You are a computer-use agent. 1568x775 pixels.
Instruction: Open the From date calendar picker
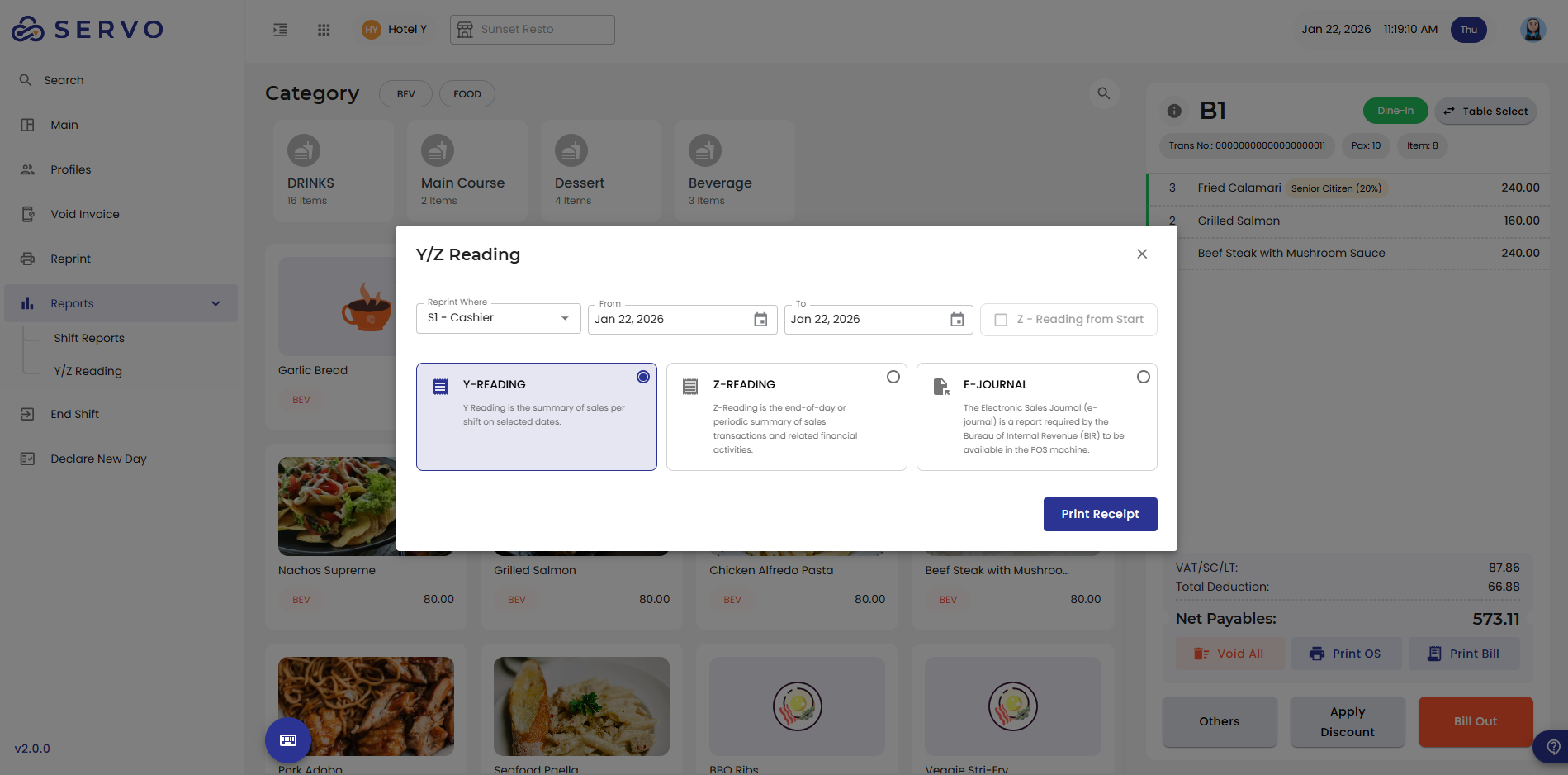tap(760, 320)
